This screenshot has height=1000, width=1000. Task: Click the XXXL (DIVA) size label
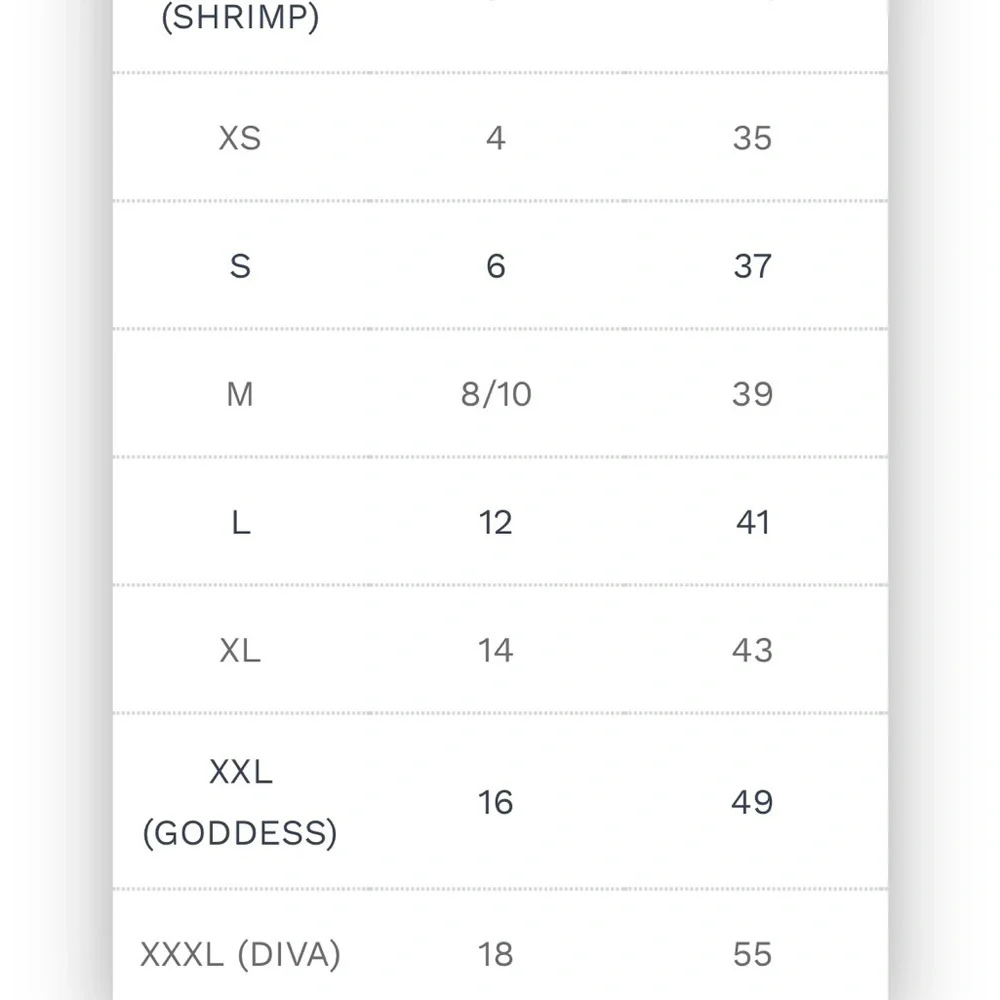(240, 954)
